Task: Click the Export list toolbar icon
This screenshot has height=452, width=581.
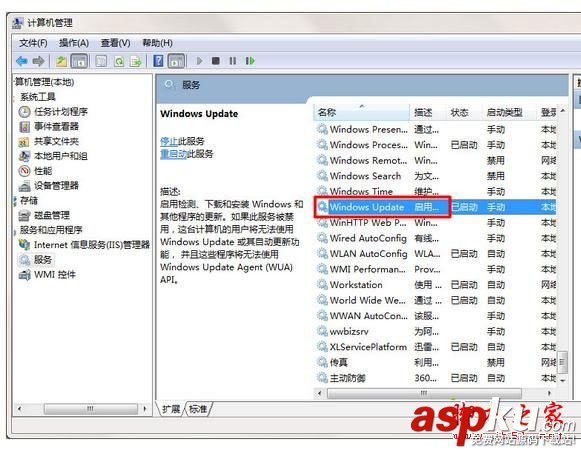Action: pos(136,61)
